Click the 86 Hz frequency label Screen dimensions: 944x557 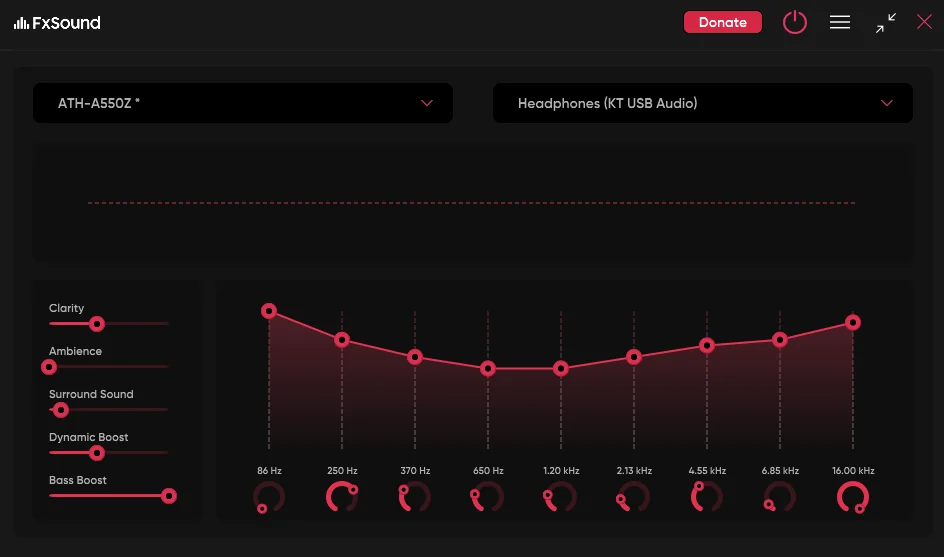point(269,470)
